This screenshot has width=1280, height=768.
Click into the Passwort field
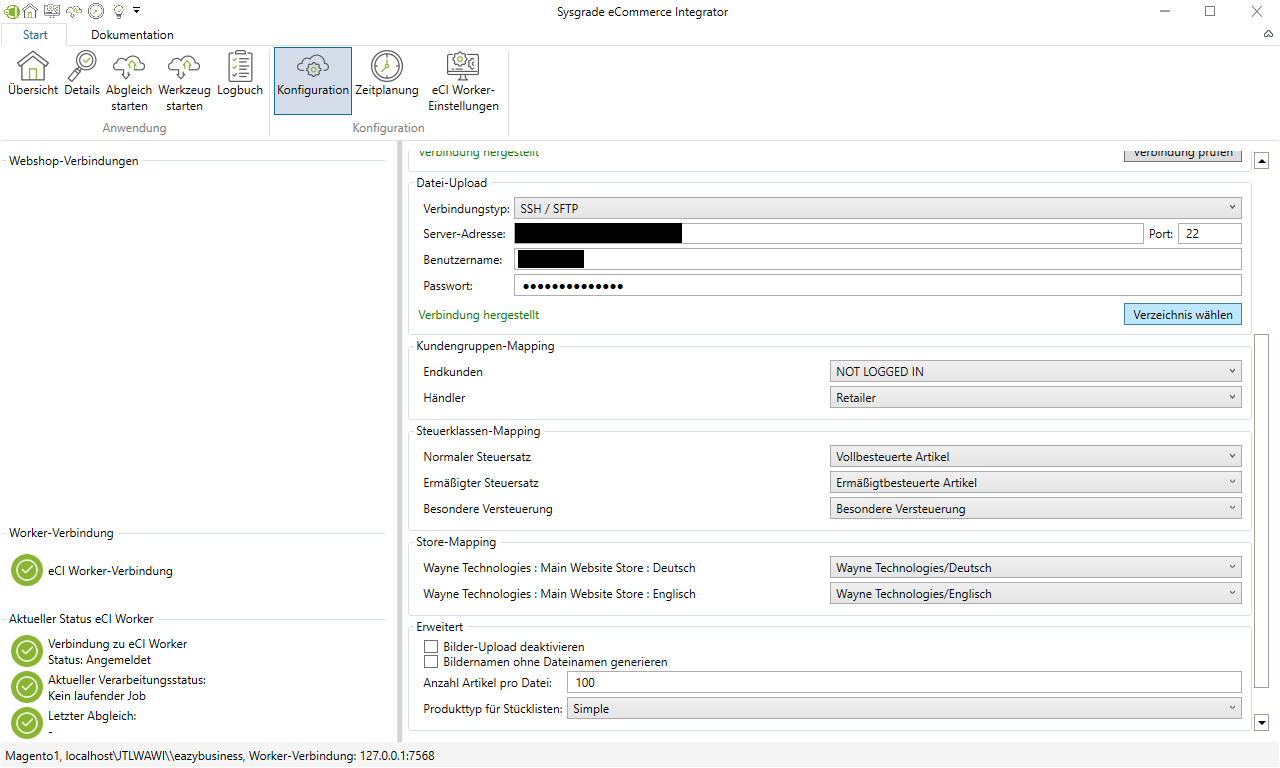coord(878,286)
